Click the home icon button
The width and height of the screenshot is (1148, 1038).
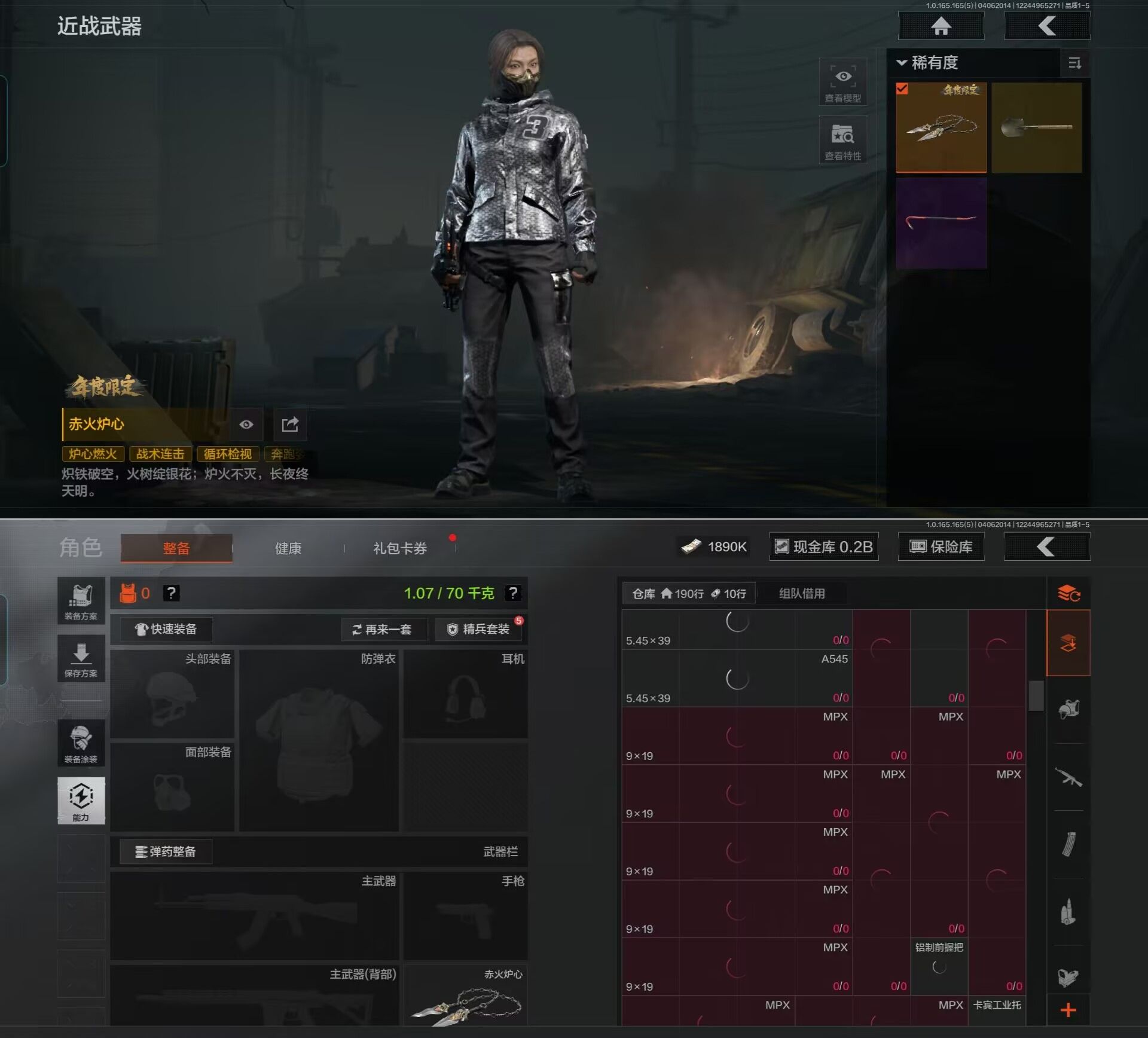click(x=941, y=26)
